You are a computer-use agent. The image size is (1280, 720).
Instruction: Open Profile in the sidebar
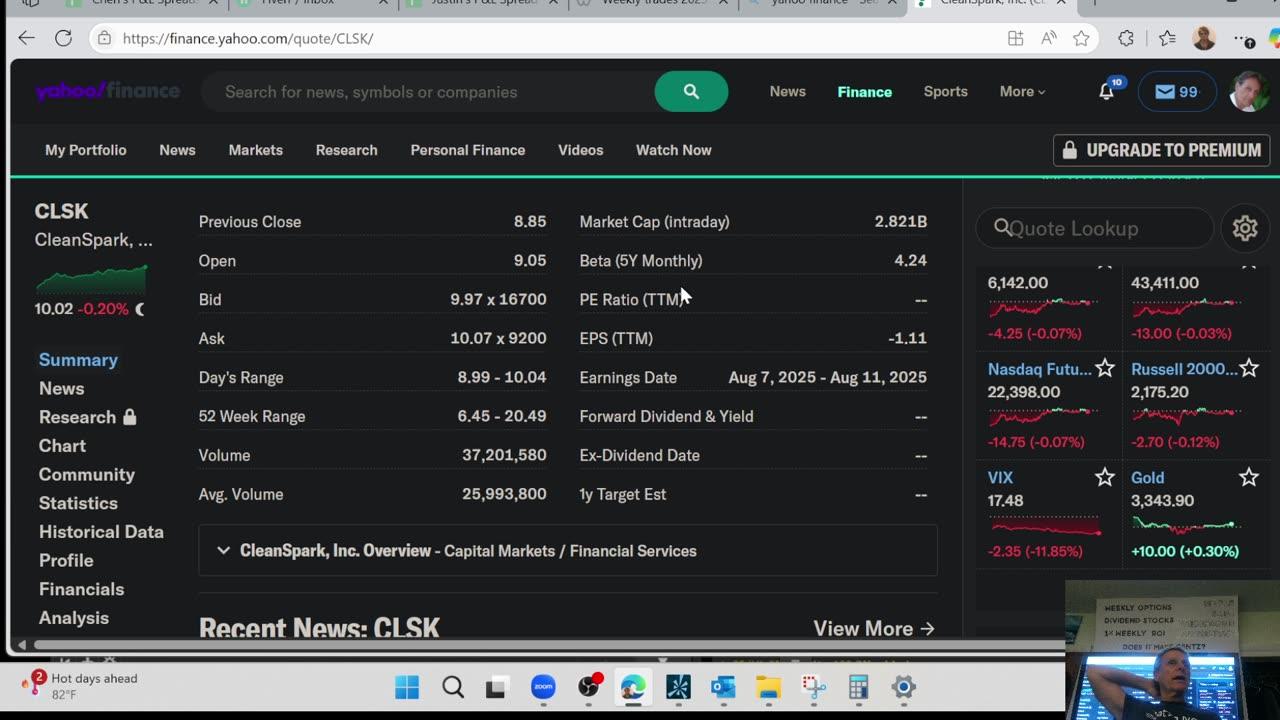pyautogui.click(x=66, y=561)
